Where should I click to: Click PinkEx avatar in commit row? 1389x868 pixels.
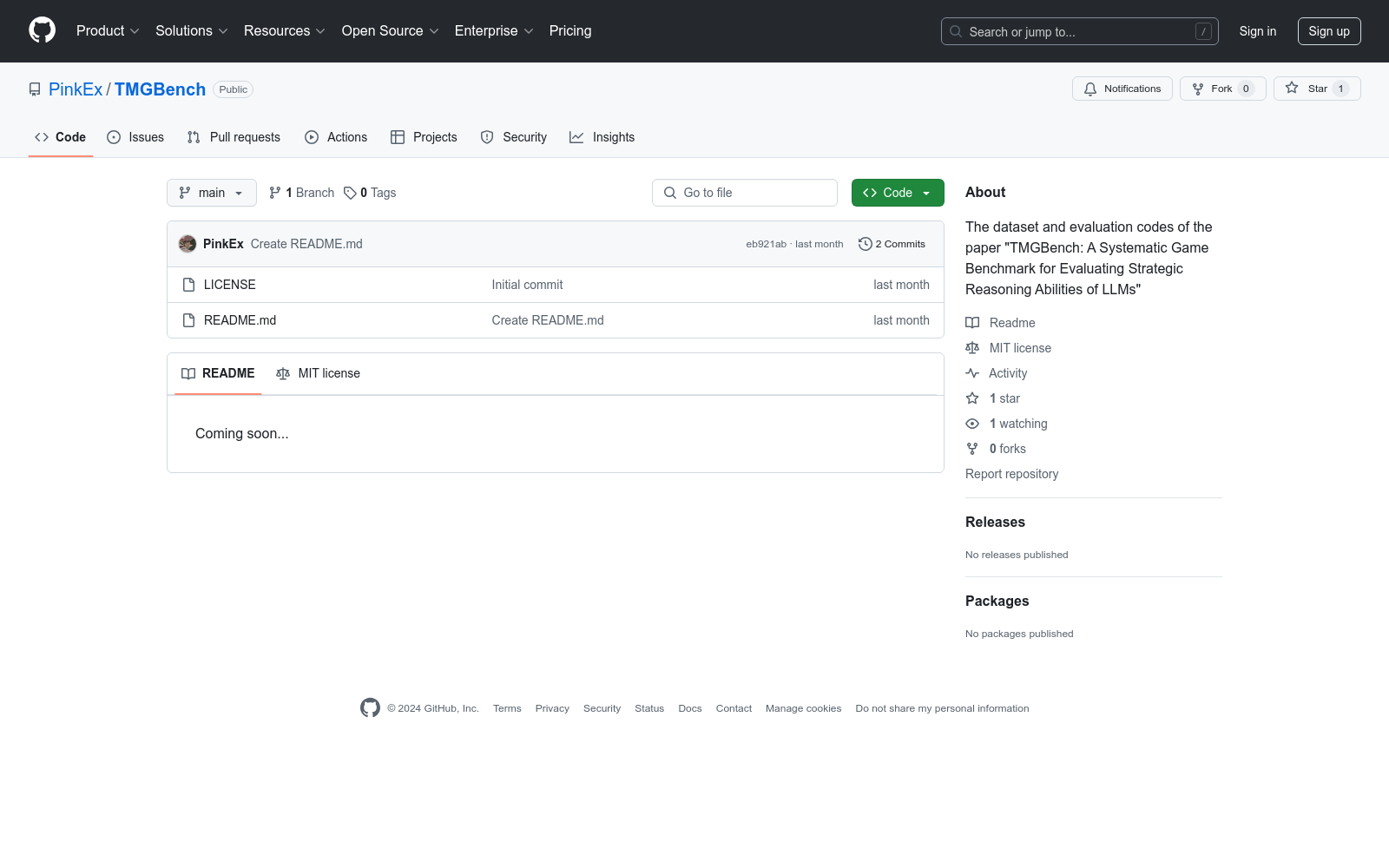tap(188, 244)
